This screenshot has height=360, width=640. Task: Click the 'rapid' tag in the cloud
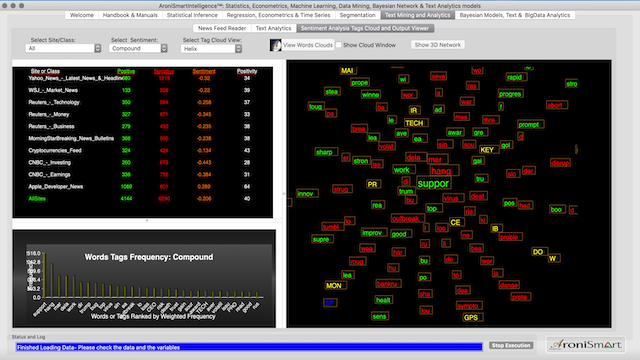pos(515,77)
